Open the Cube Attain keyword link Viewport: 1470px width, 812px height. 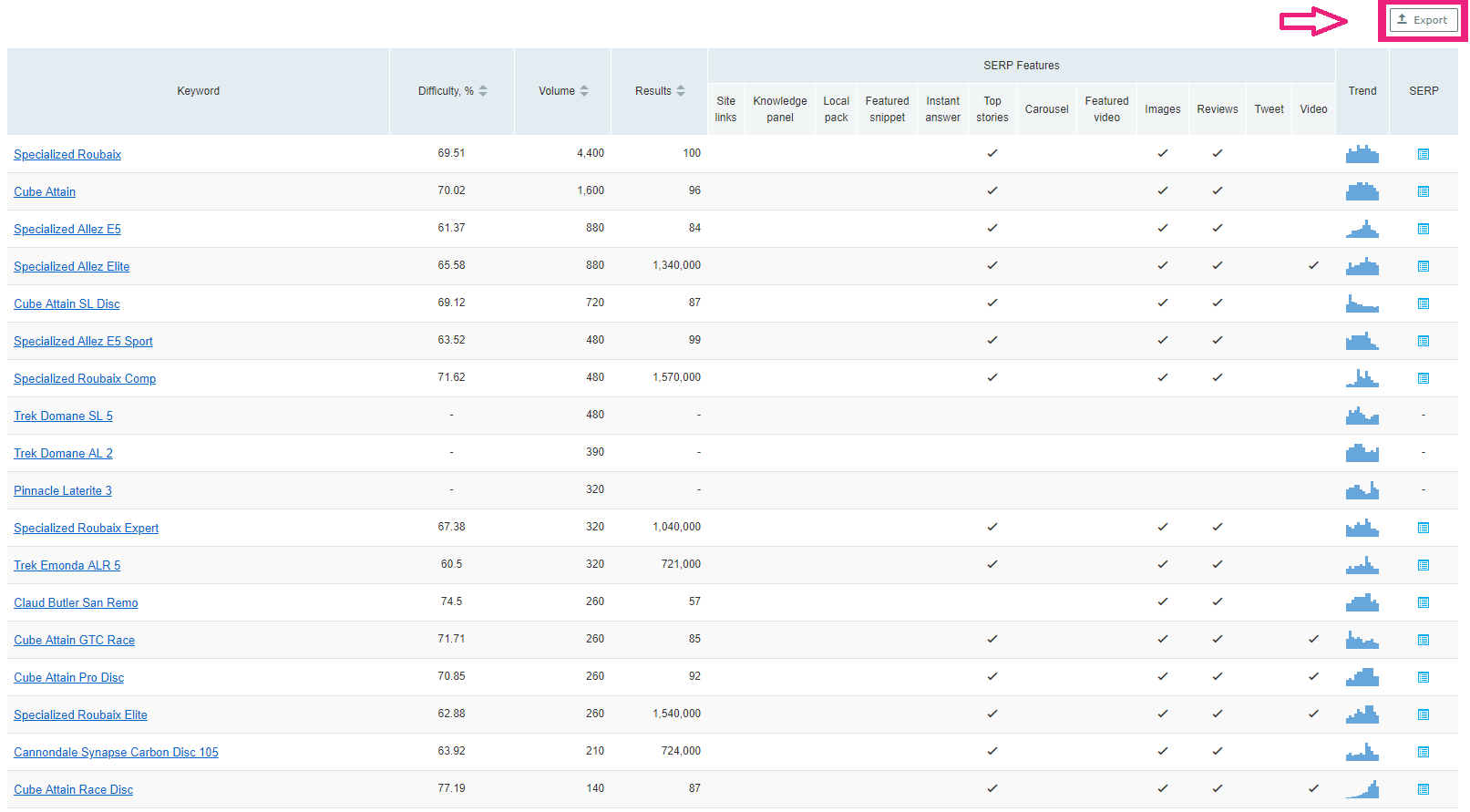tap(45, 192)
